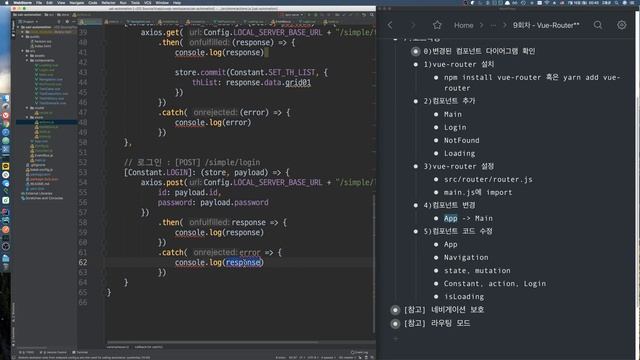640x360 pixels.
Task: Expand the '0)변경된 컴포넌트 다이어그램 확인' bullet
Action: [x=416, y=51]
